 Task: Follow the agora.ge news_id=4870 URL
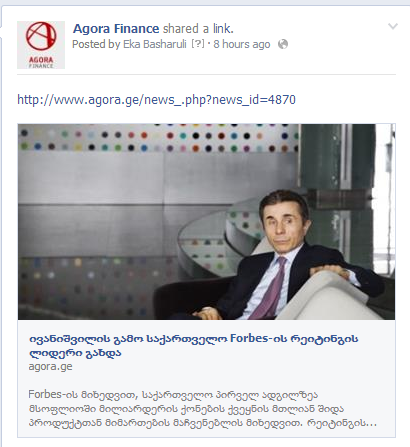pyautogui.click(x=156, y=100)
